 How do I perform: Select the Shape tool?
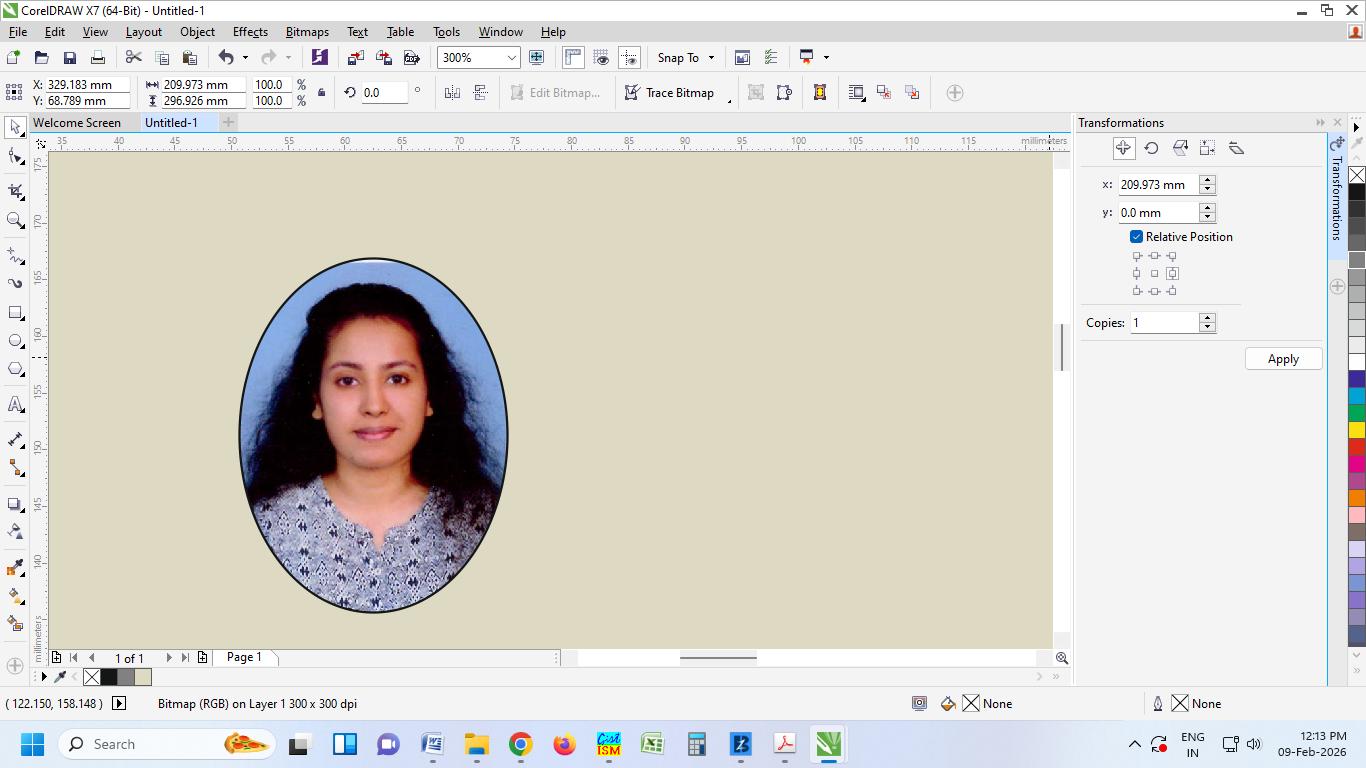(15, 157)
